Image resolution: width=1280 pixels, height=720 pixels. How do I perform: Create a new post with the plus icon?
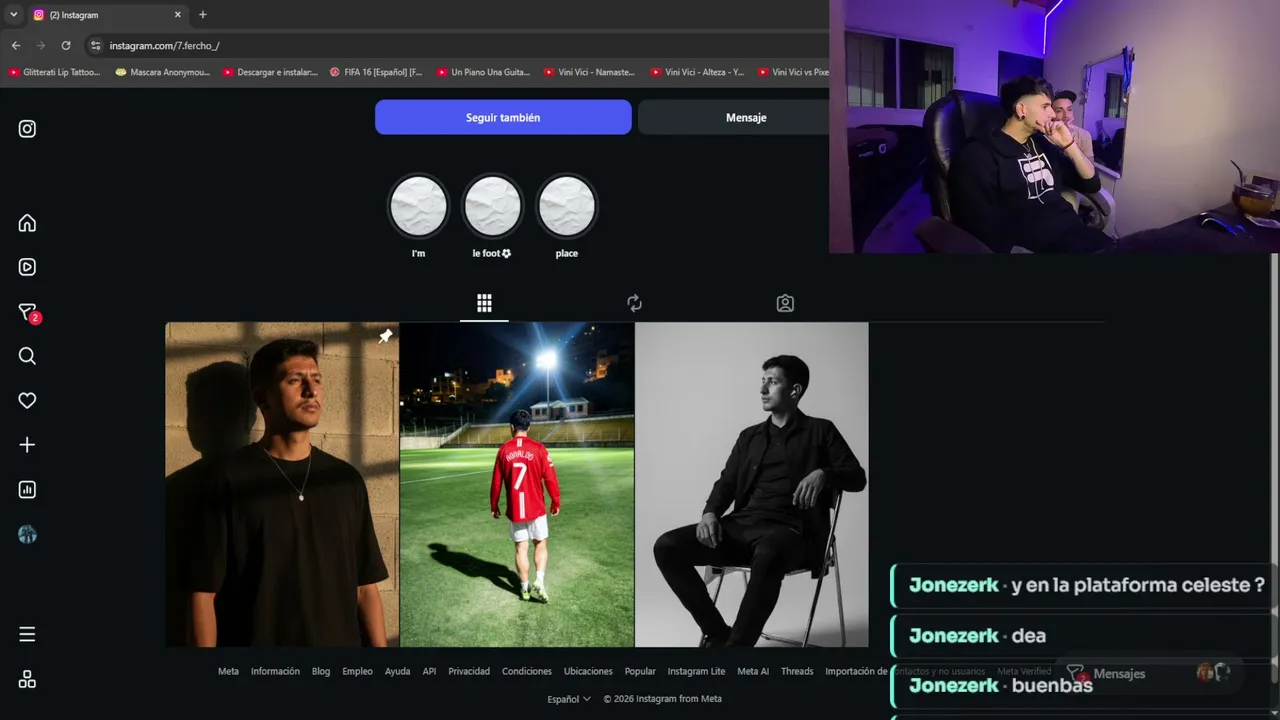pos(27,445)
